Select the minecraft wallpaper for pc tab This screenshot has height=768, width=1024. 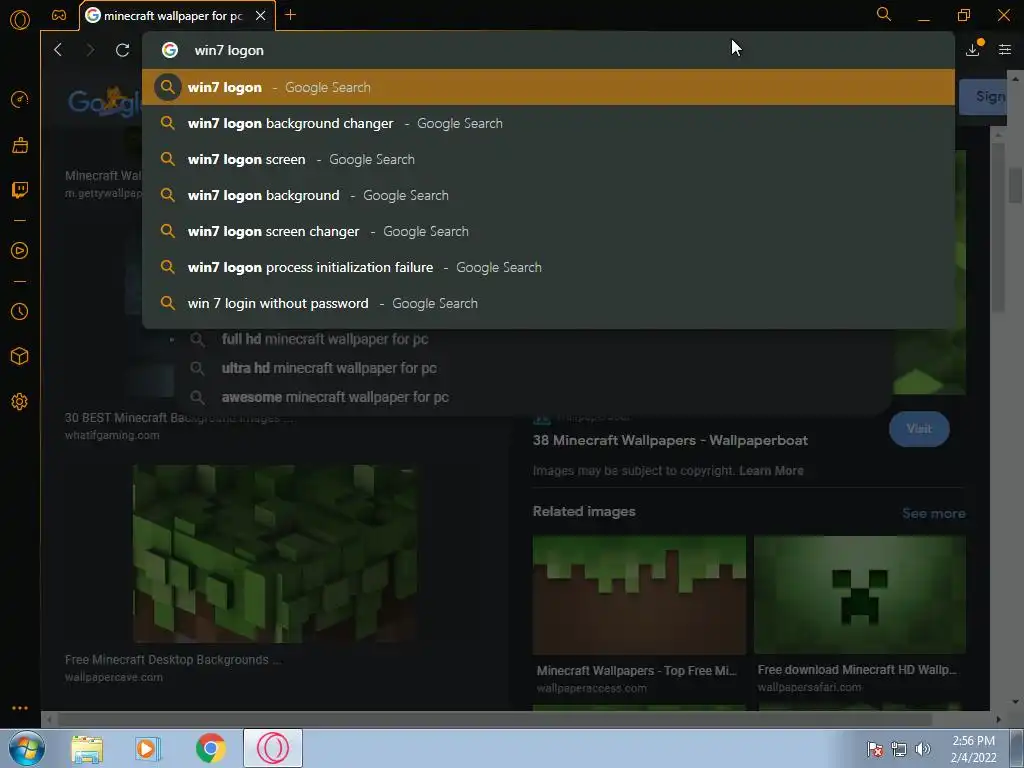pos(174,16)
